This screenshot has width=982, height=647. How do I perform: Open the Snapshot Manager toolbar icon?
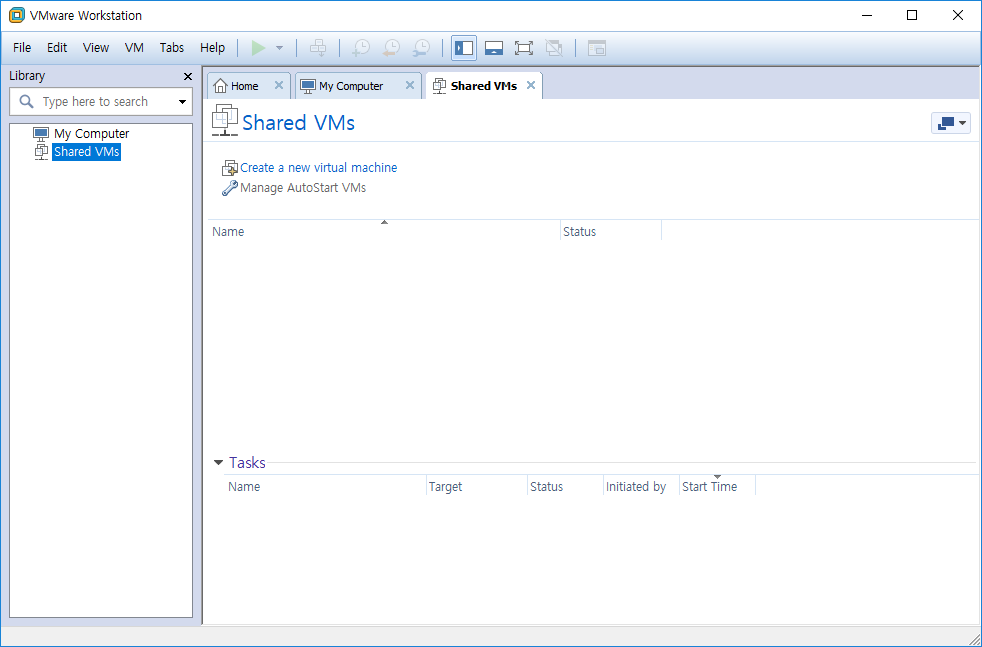click(422, 48)
